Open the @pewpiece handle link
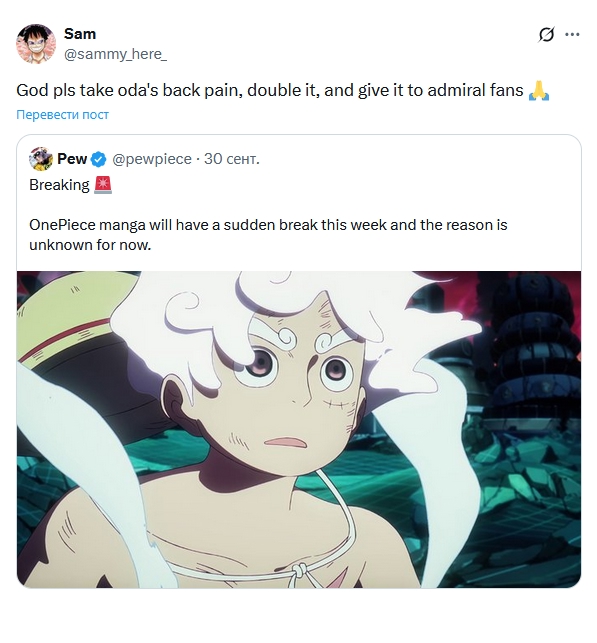597x643 pixels. (152, 159)
